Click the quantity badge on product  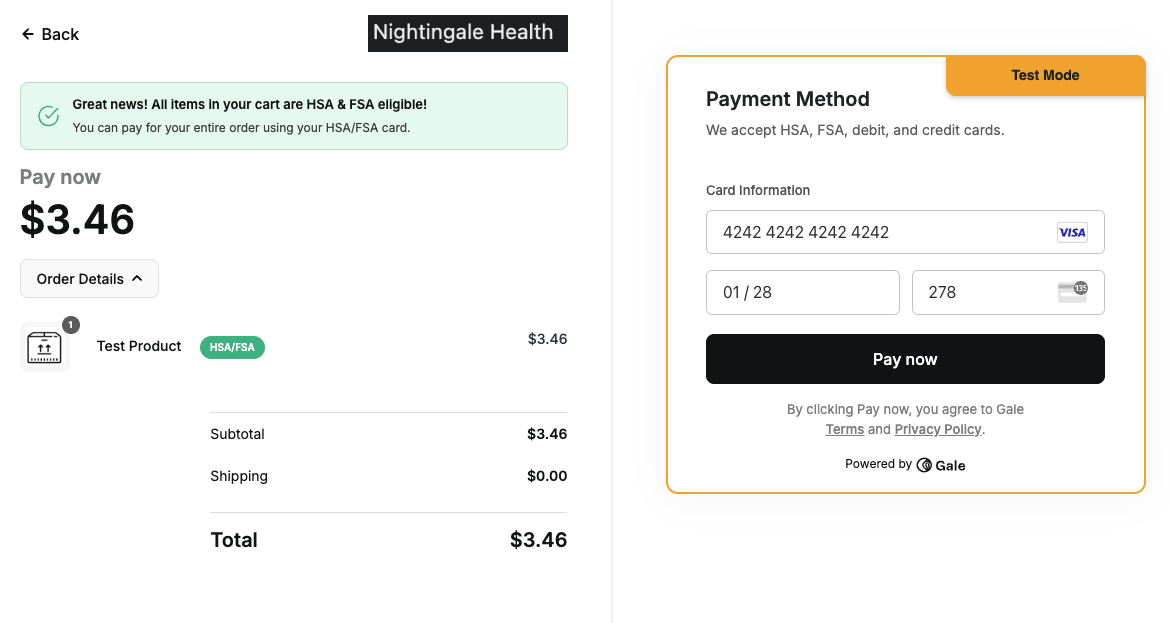71,325
